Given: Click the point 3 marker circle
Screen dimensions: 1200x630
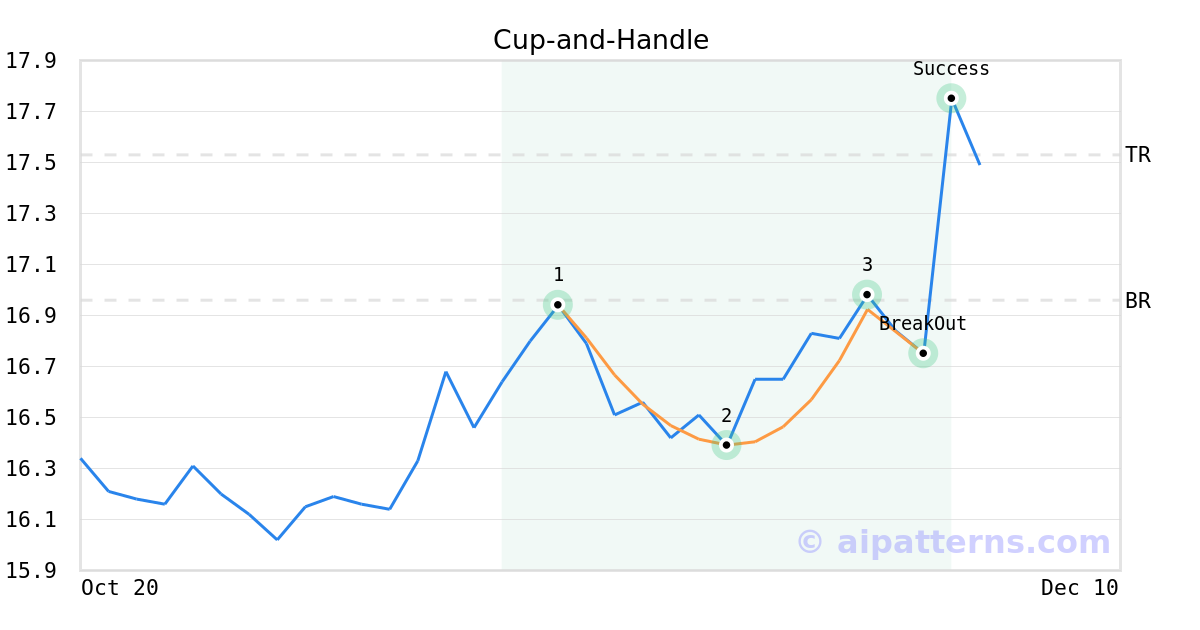Looking at the screenshot, I should 867,294.
